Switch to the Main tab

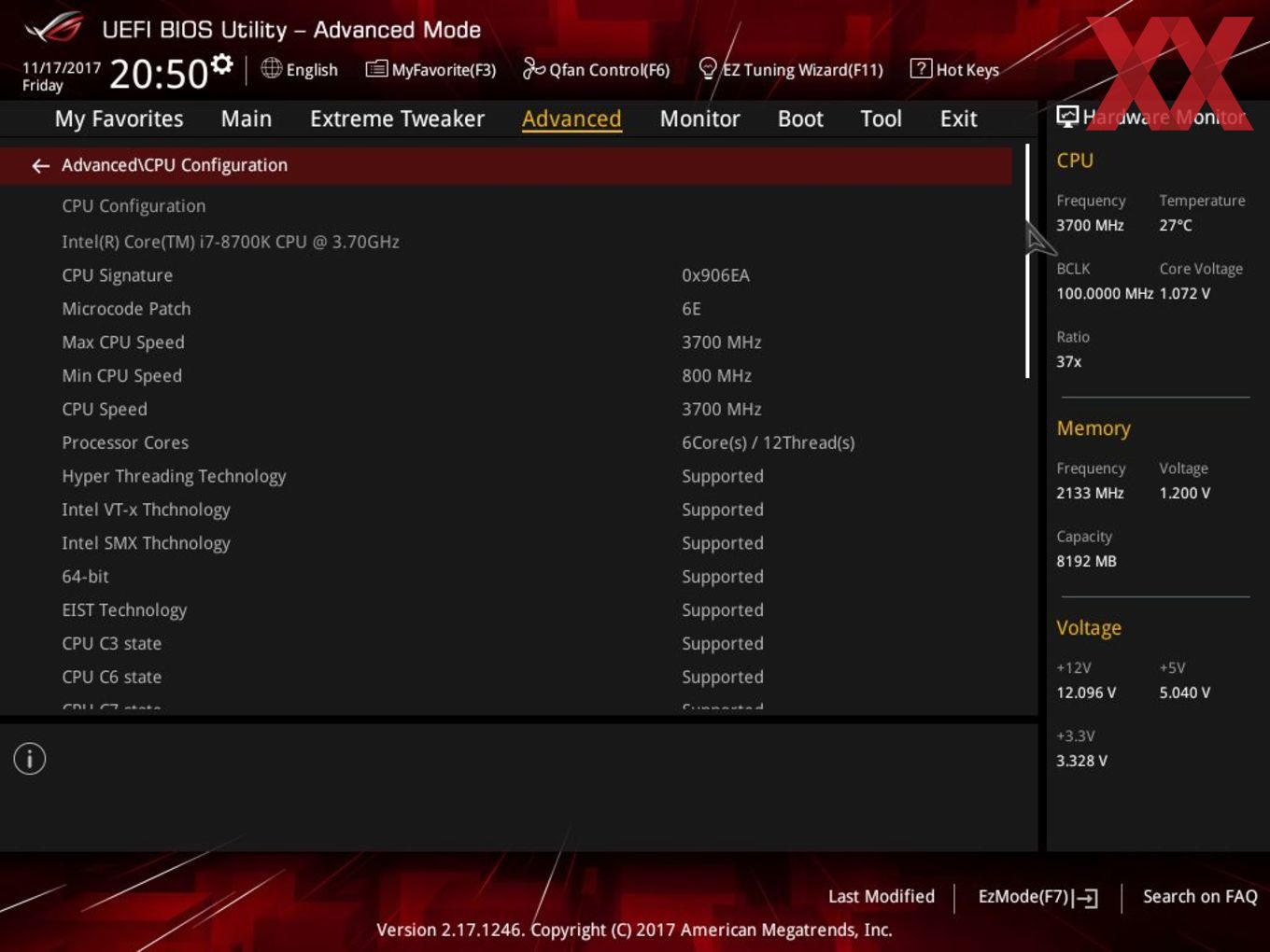pyautogui.click(x=247, y=119)
